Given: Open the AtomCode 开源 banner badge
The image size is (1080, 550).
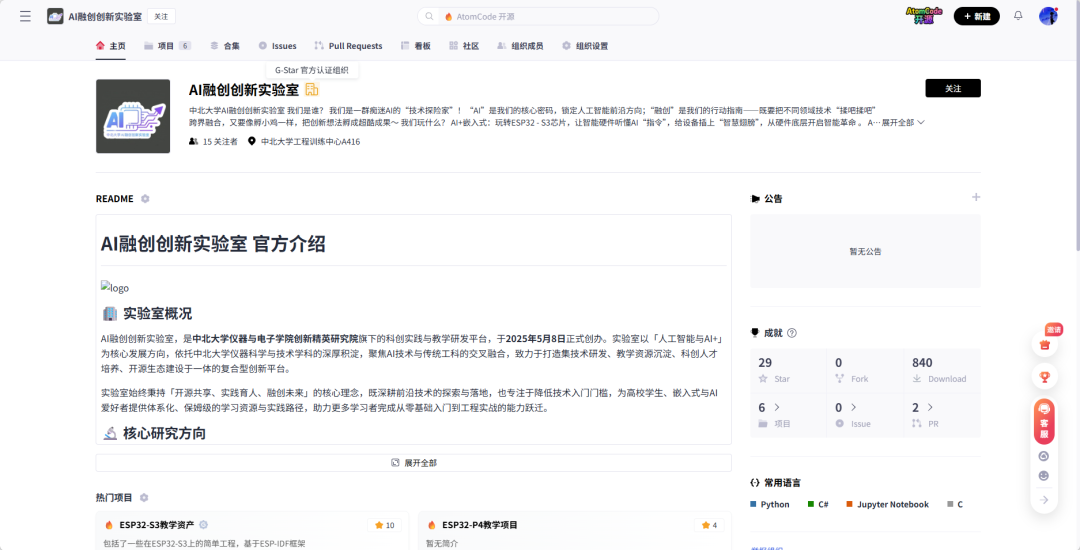Looking at the screenshot, I should pos(924,16).
